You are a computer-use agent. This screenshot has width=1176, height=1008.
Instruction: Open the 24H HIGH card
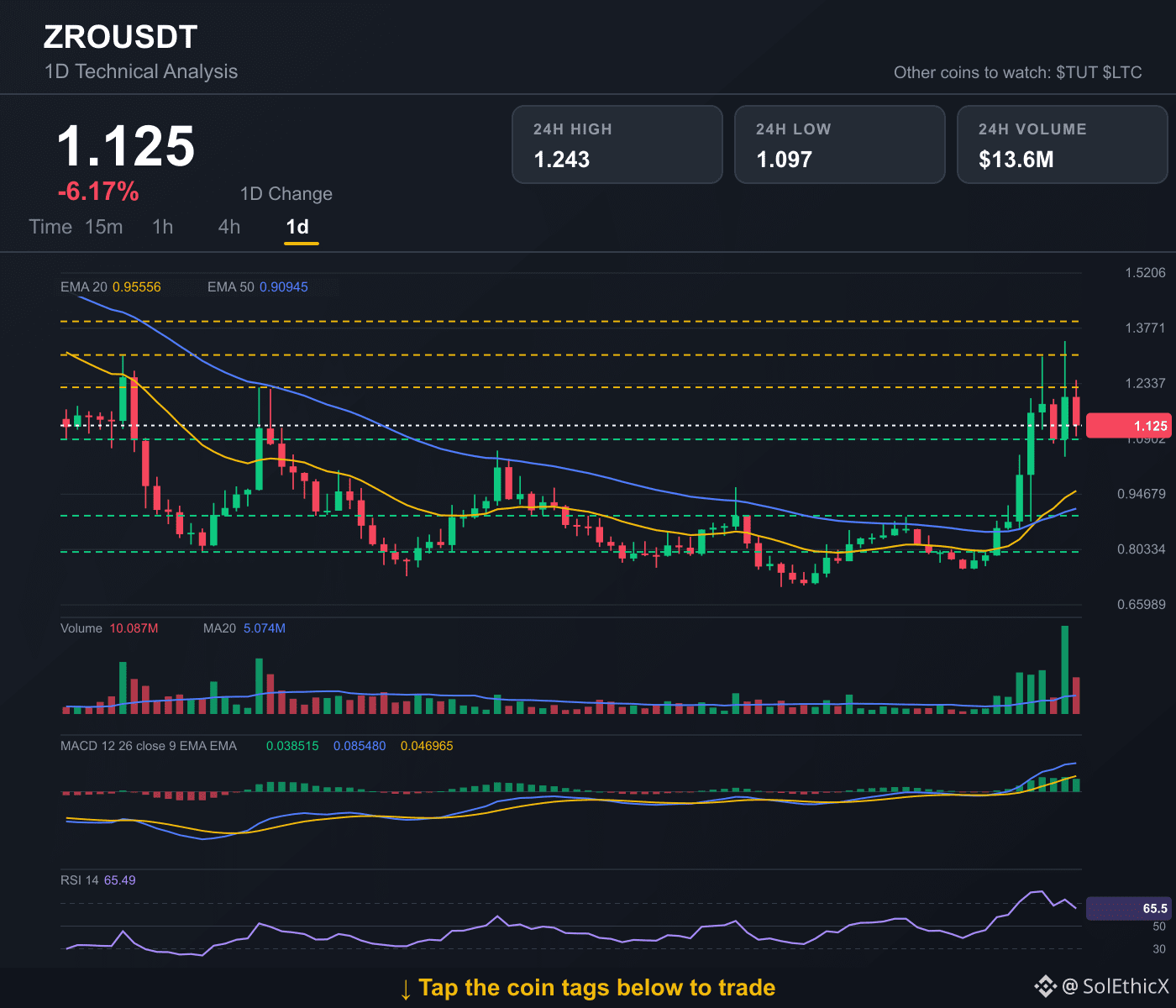pos(617,144)
